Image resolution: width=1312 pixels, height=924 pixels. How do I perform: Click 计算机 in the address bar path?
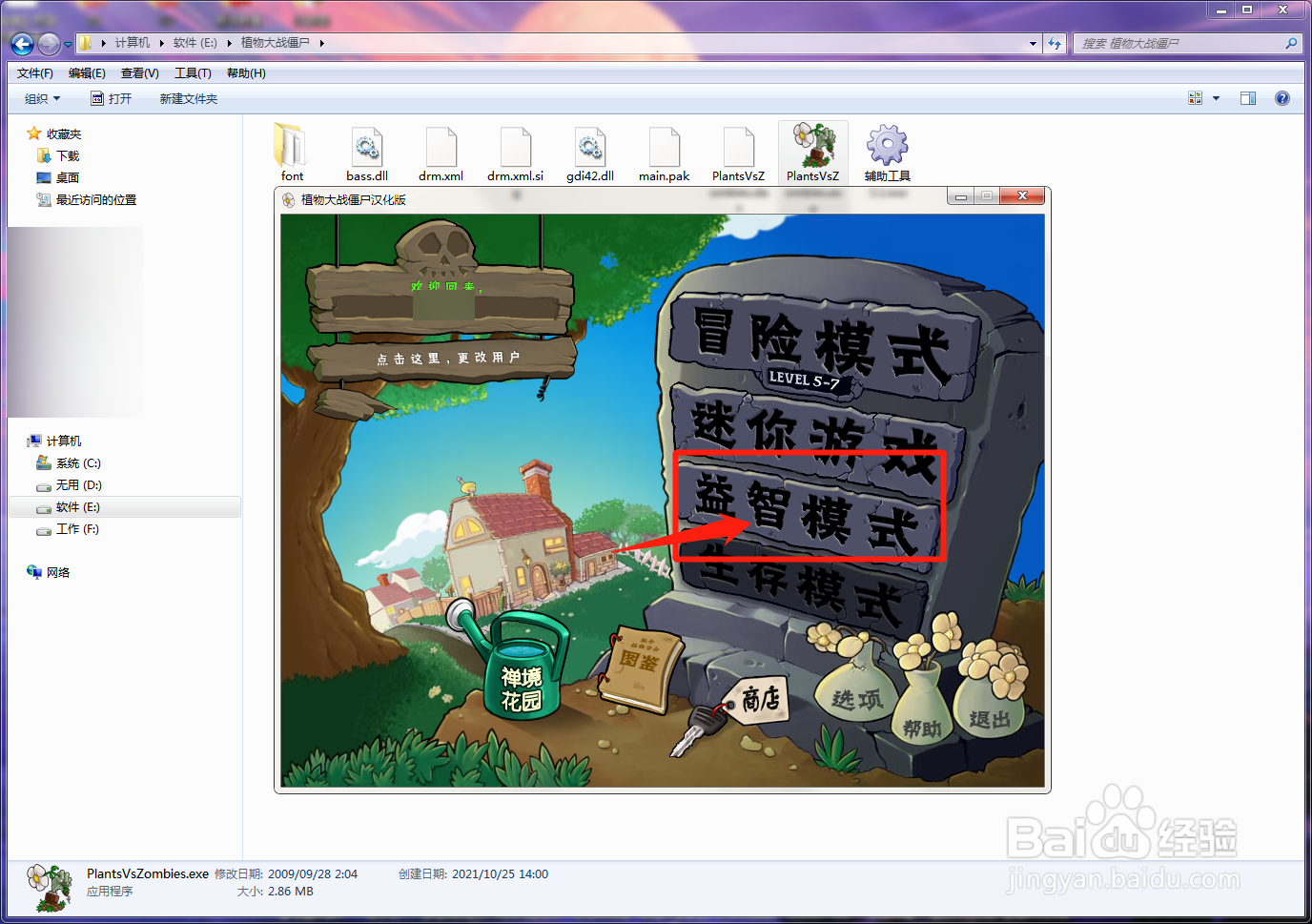pyautogui.click(x=133, y=43)
